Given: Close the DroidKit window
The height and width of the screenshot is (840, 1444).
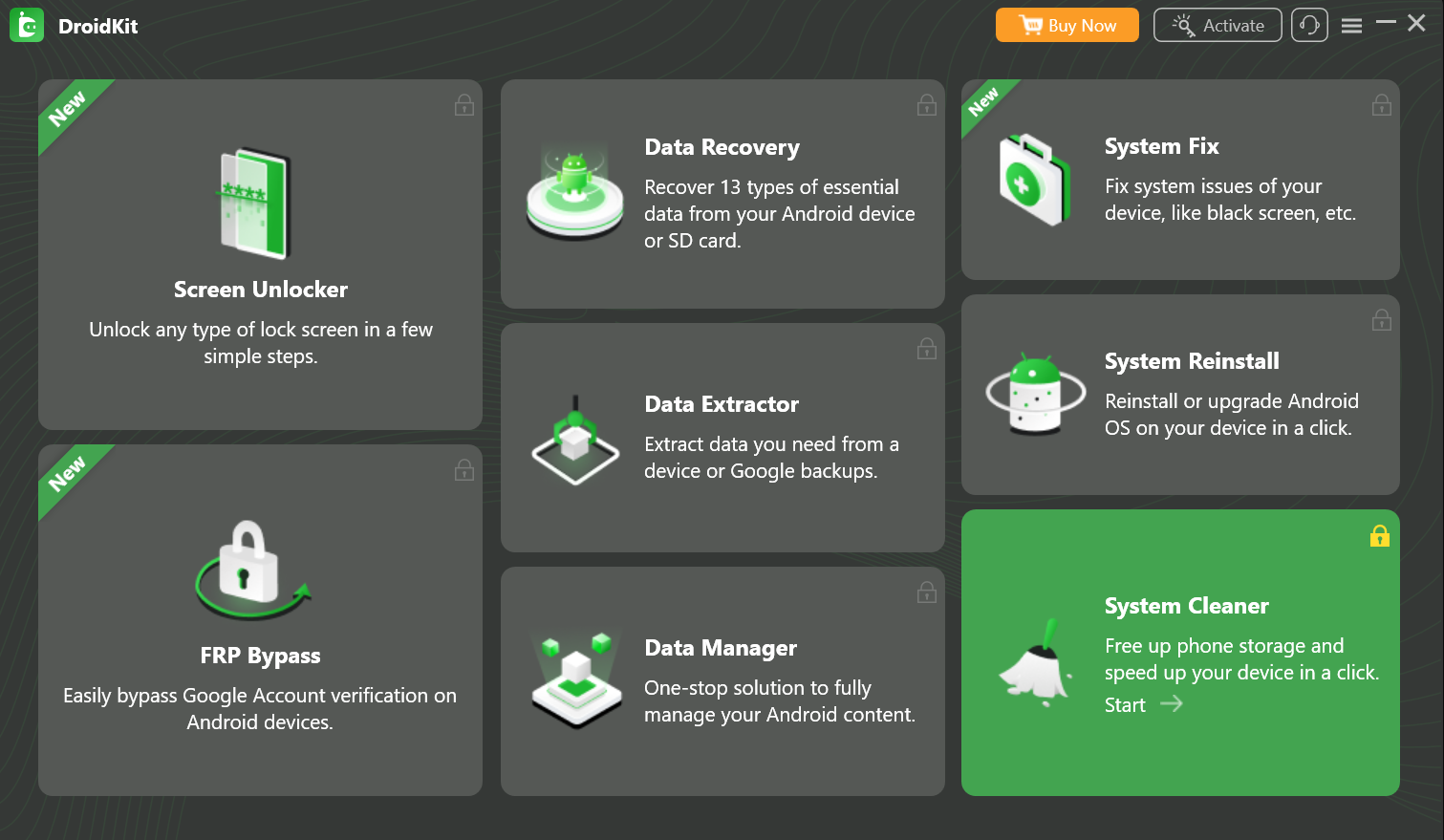Looking at the screenshot, I should pos(1416,23).
